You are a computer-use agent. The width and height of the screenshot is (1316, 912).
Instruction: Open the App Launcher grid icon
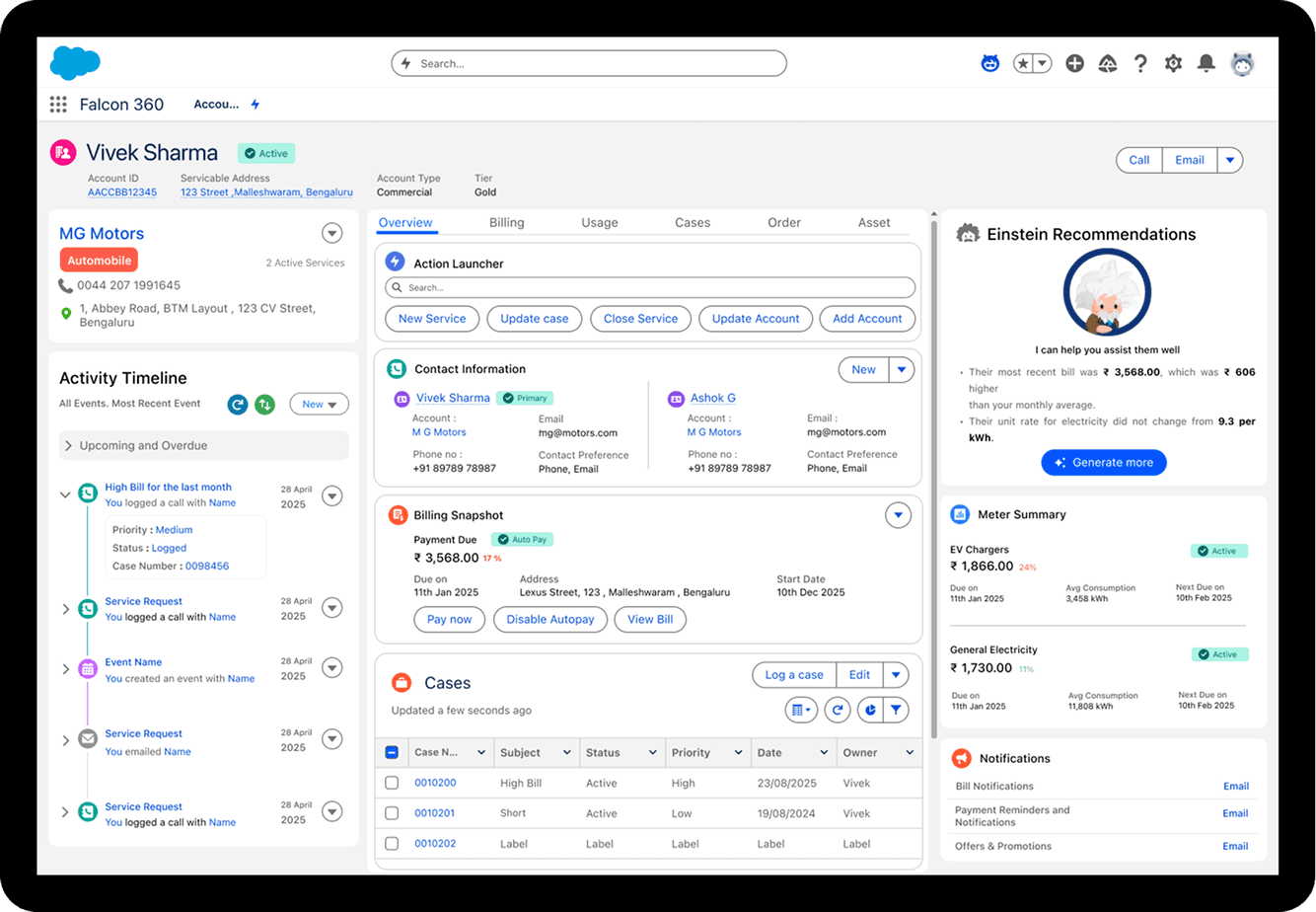pyautogui.click(x=58, y=104)
